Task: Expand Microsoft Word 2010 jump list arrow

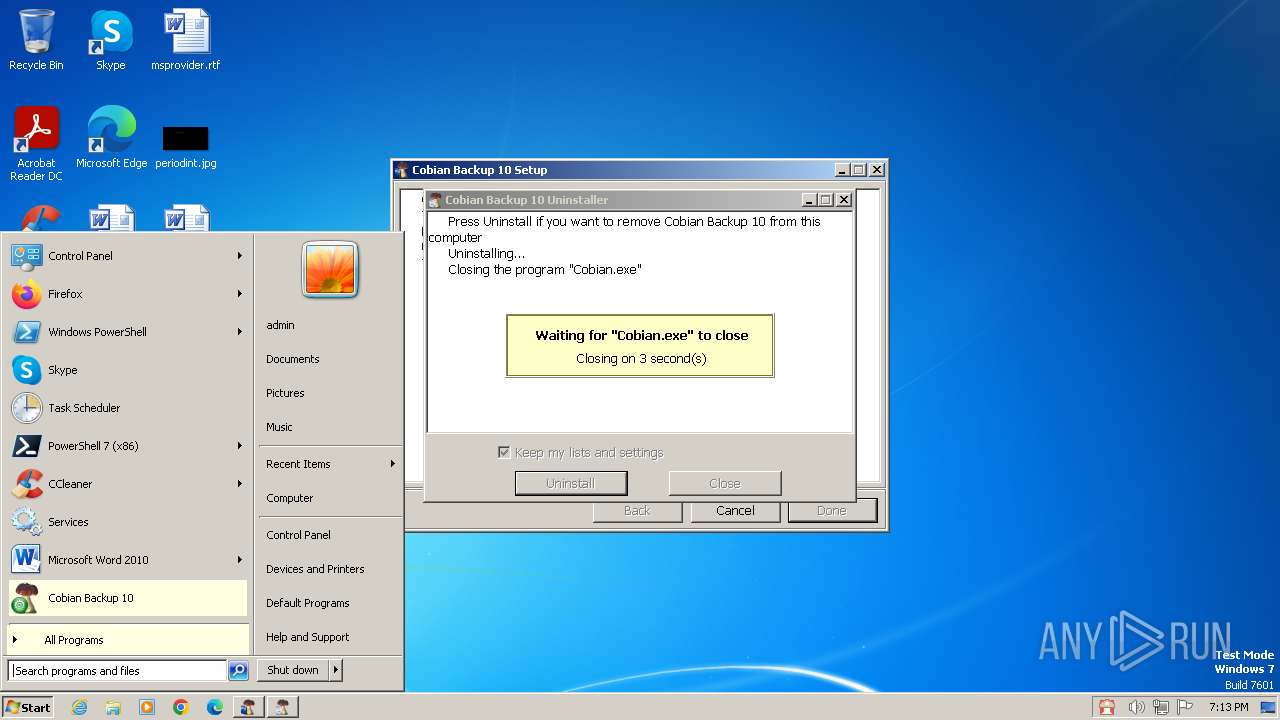Action: click(240, 560)
